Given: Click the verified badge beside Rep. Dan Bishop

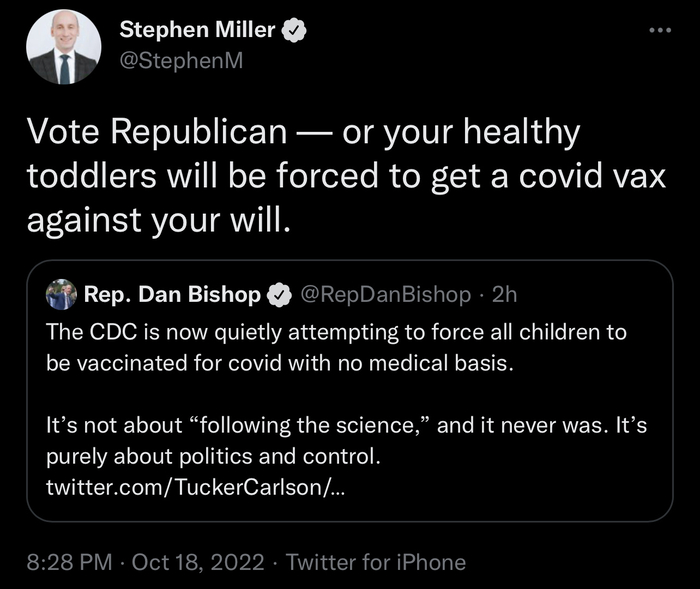Looking at the screenshot, I should pyautogui.click(x=279, y=295).
